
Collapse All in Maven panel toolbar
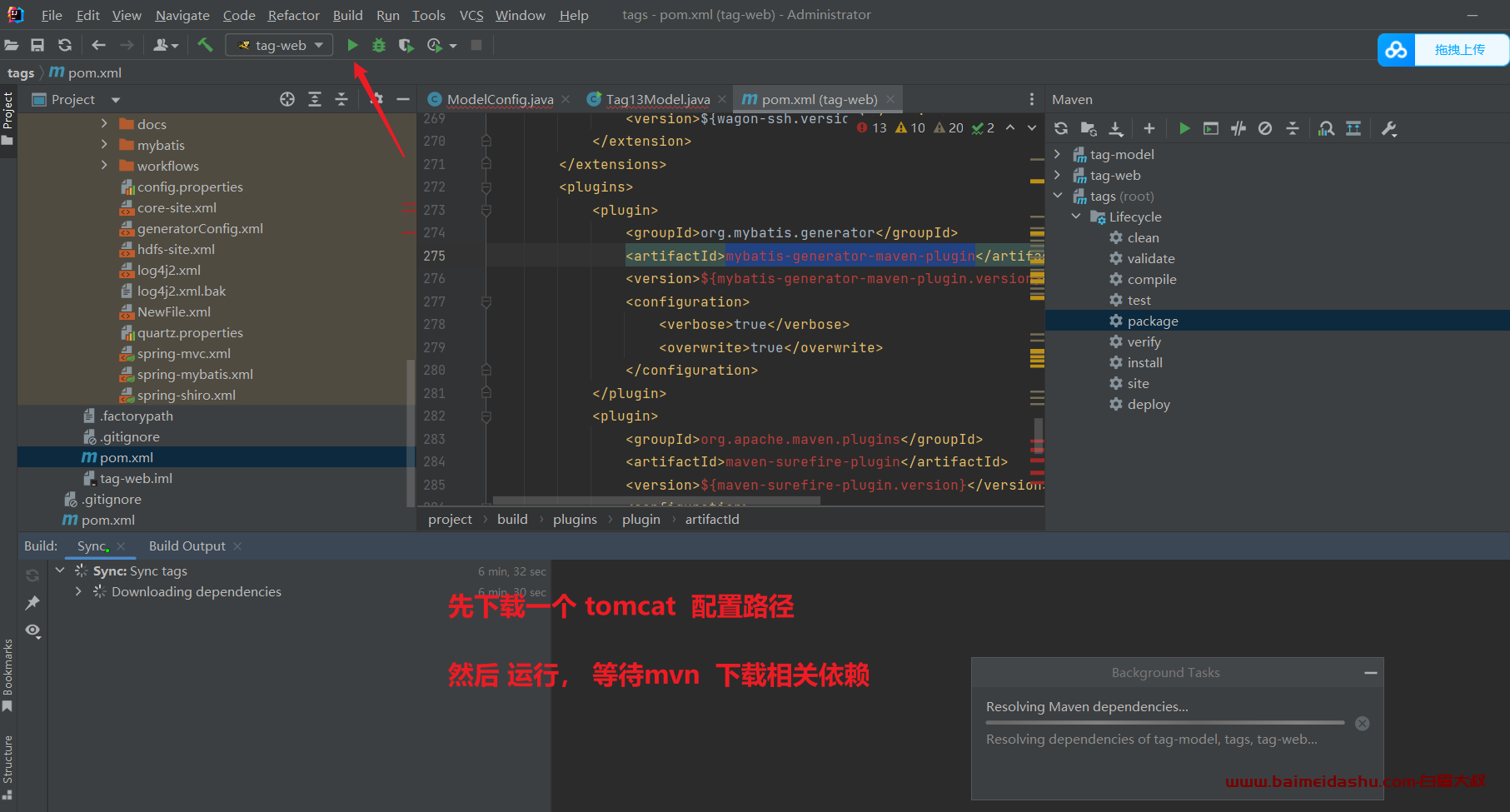pyautogui.click(x=1293, y=128)
